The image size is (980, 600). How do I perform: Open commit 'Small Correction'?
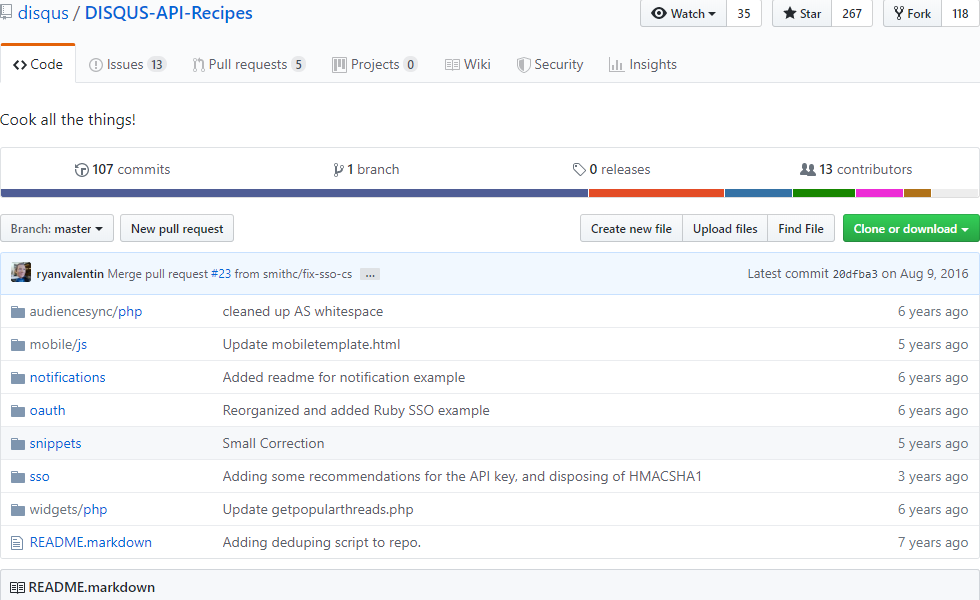[x=273, y=443]
